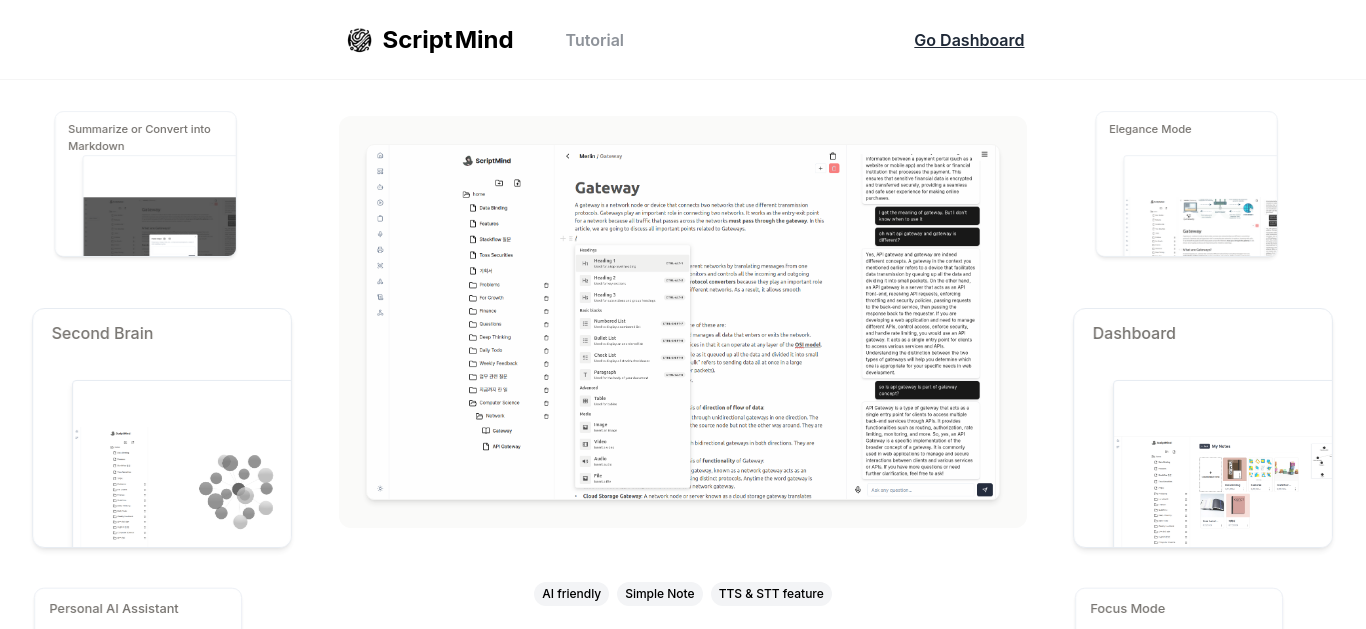Choose Heading 1 in the slash menu
1366x629 pixels.
pos(633,262)
